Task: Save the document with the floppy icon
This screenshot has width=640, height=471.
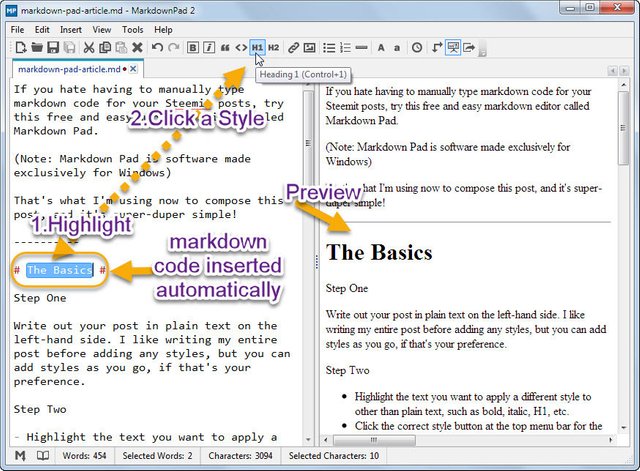Action: pos(53,47)
